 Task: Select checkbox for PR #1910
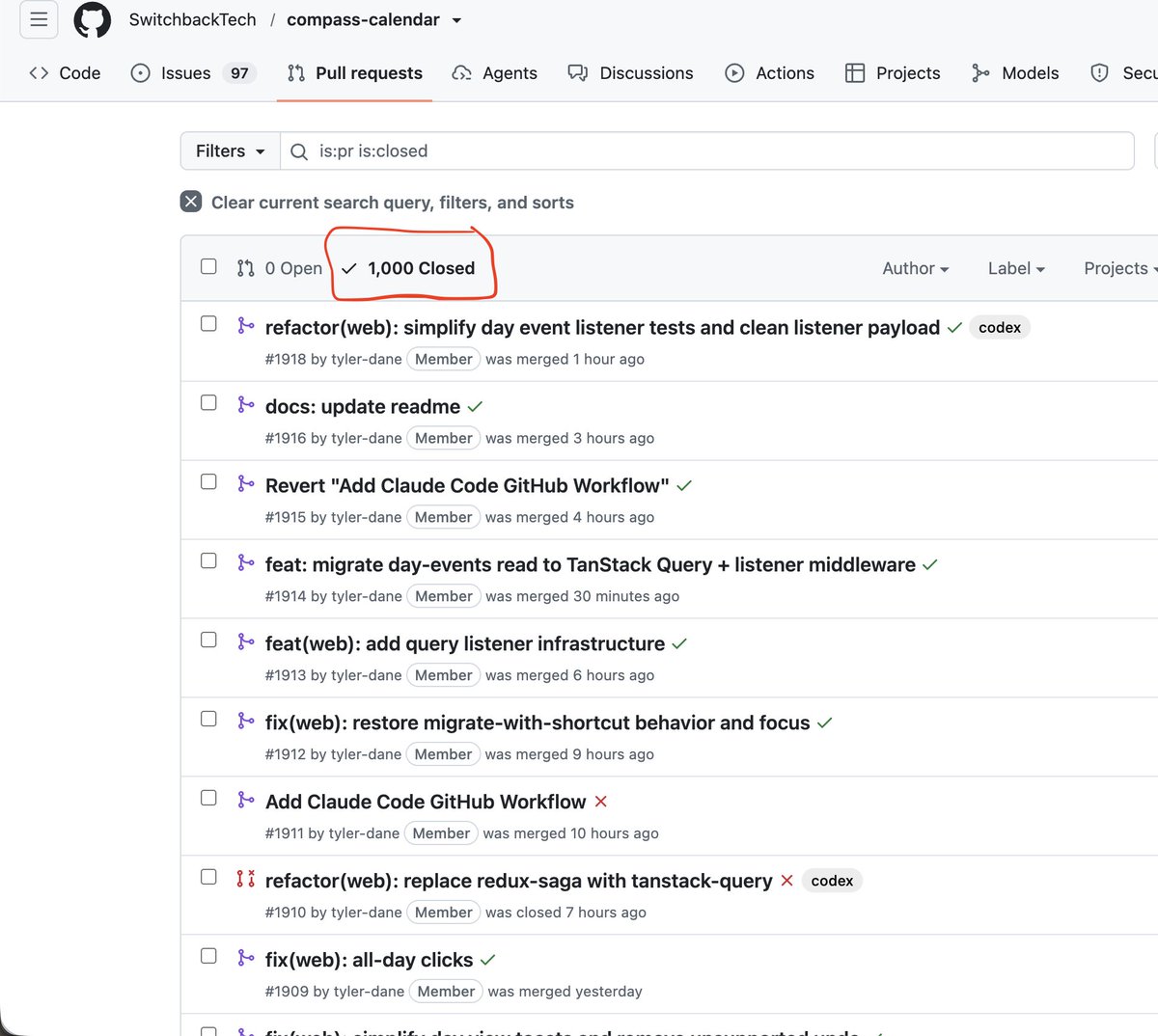coord(208,877)
